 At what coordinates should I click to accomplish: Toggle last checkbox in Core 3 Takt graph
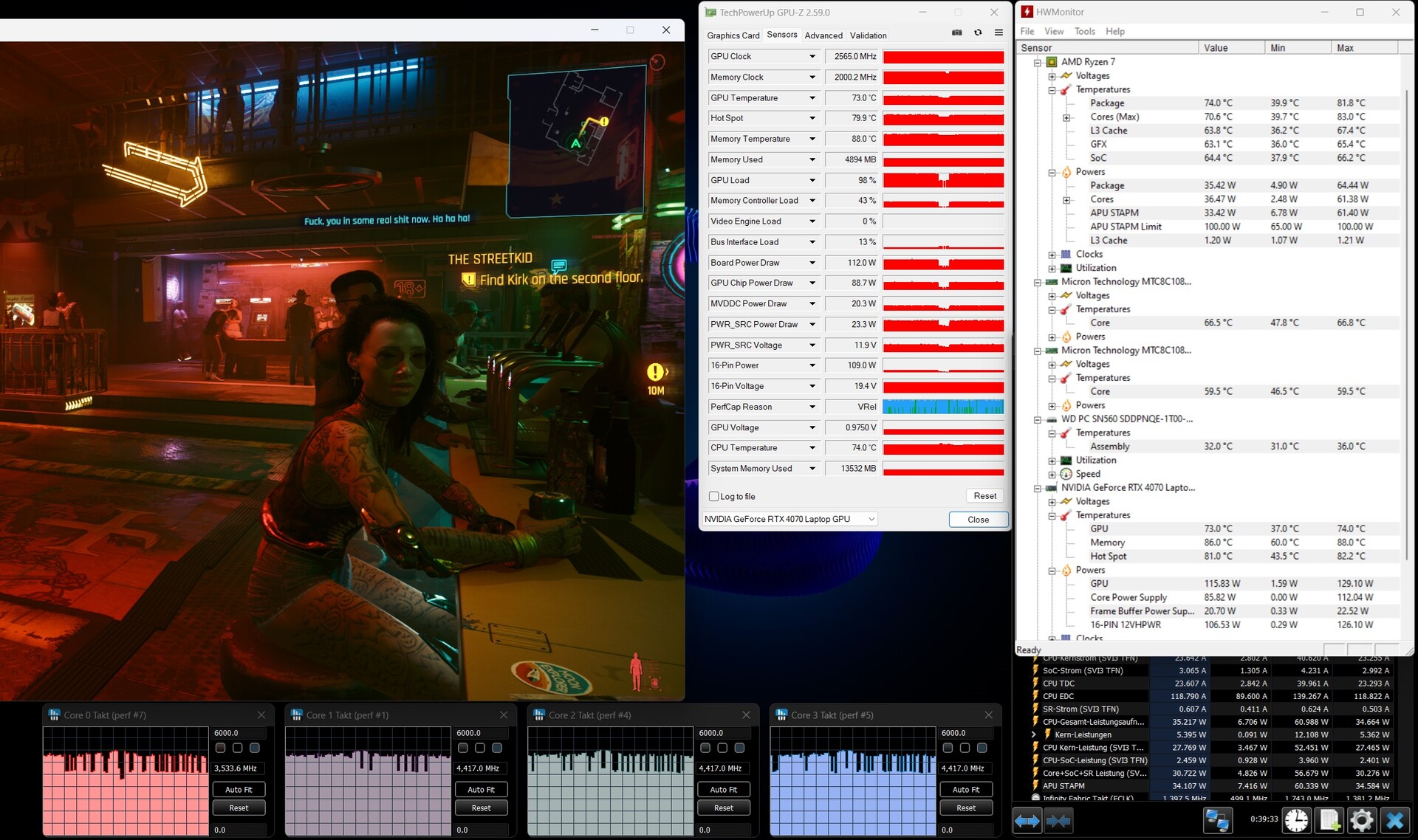pos(982,748)
